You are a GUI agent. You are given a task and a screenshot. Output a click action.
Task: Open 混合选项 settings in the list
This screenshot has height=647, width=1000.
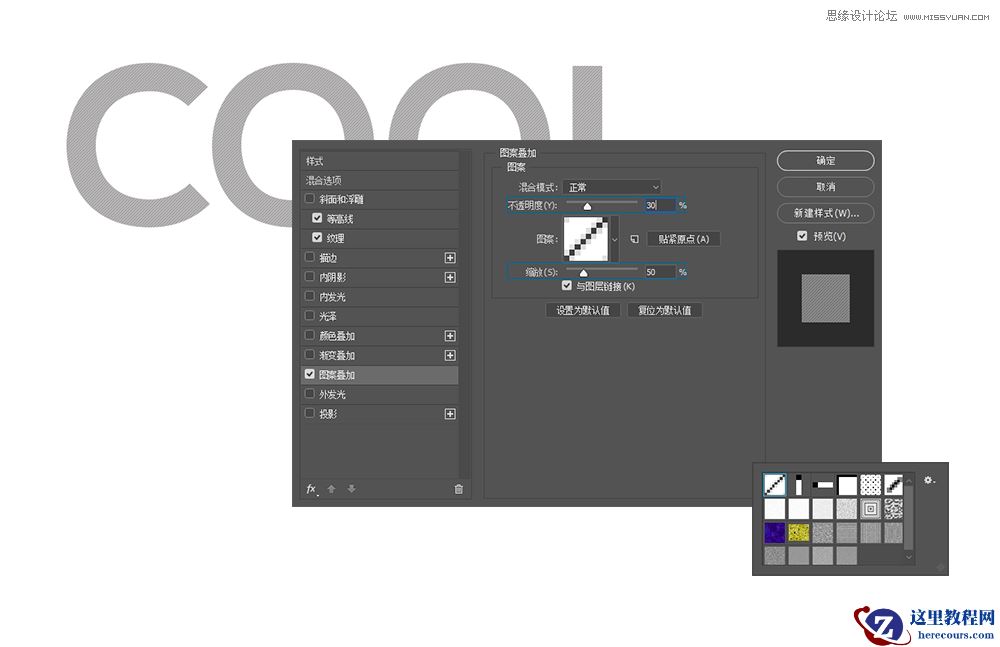[x=379, y=181]
